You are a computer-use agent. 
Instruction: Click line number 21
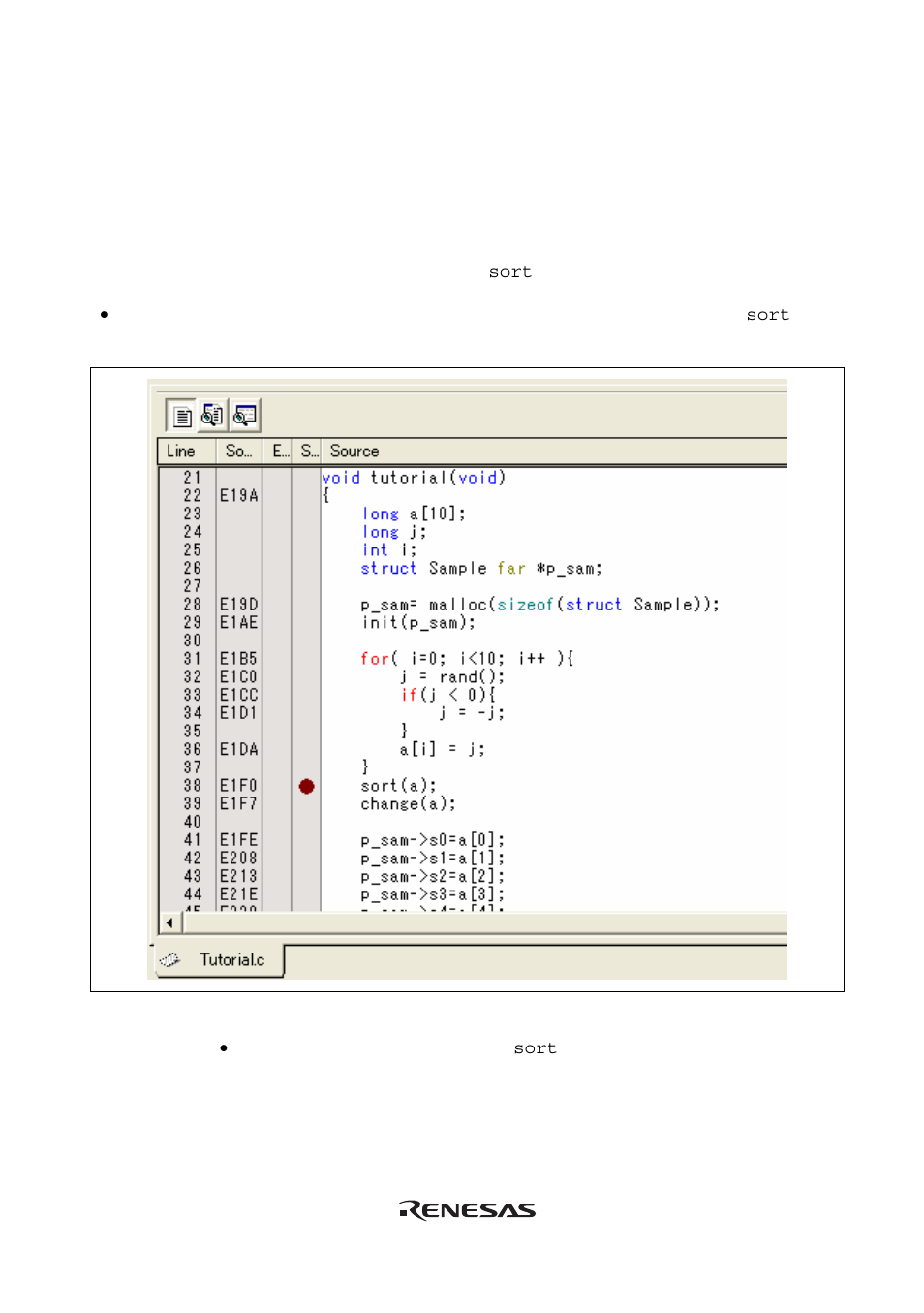(x=193, y=478)
